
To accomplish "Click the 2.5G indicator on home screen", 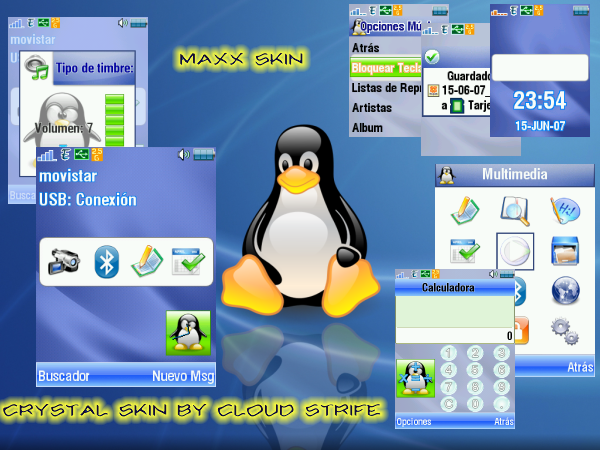I will point(97,155).
